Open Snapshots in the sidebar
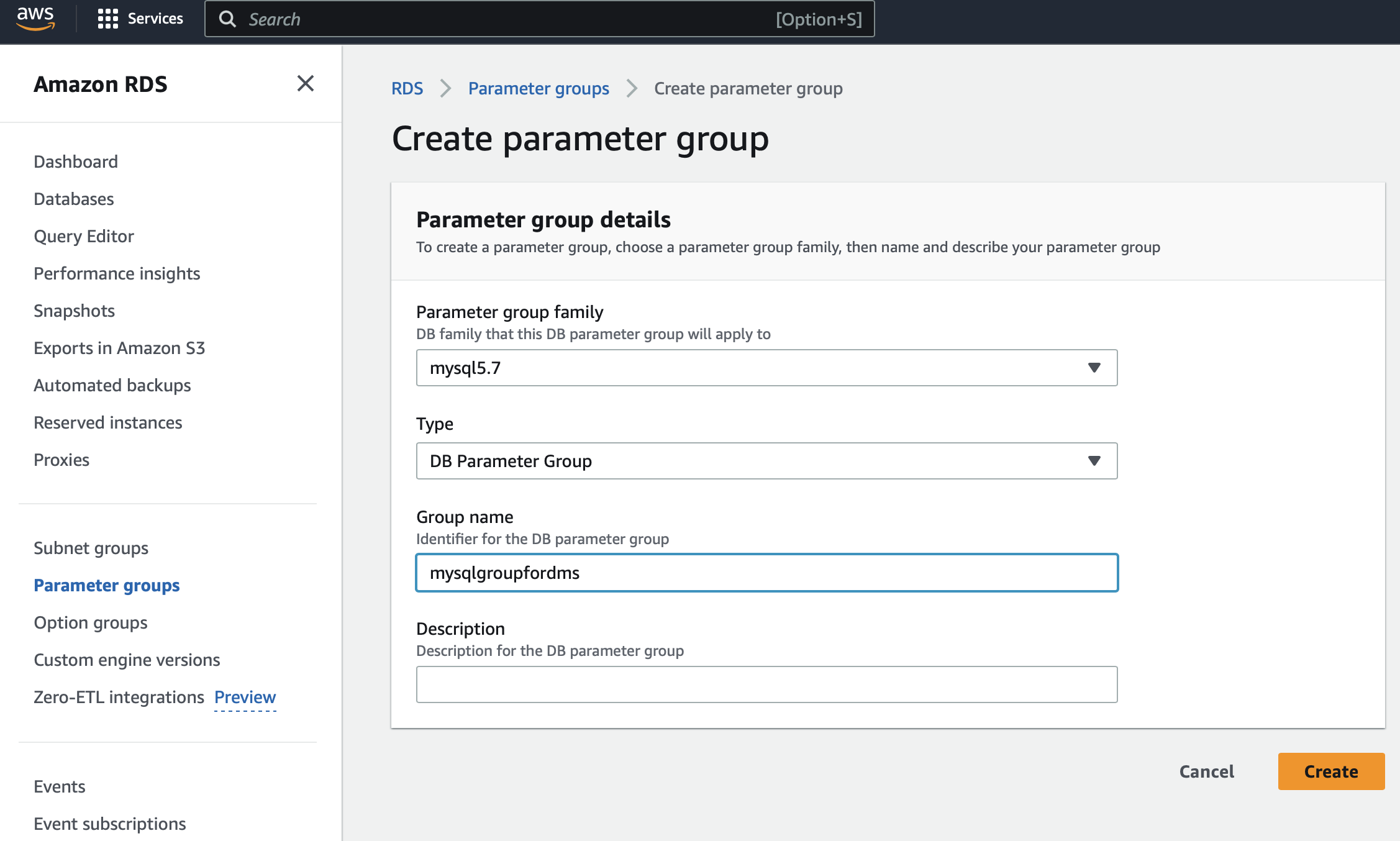Image resolution: width=1400 pixels, height=841 pixels. click(75, 311)
